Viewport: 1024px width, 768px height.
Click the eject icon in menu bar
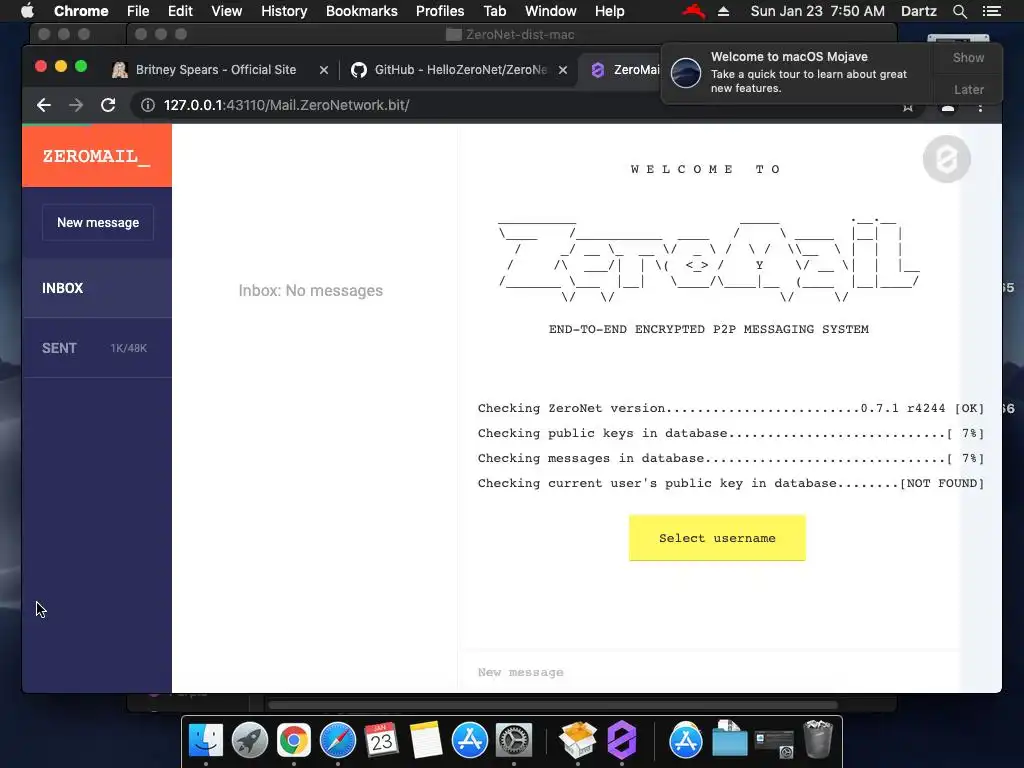pyautogui.click(x=723, y=11)
